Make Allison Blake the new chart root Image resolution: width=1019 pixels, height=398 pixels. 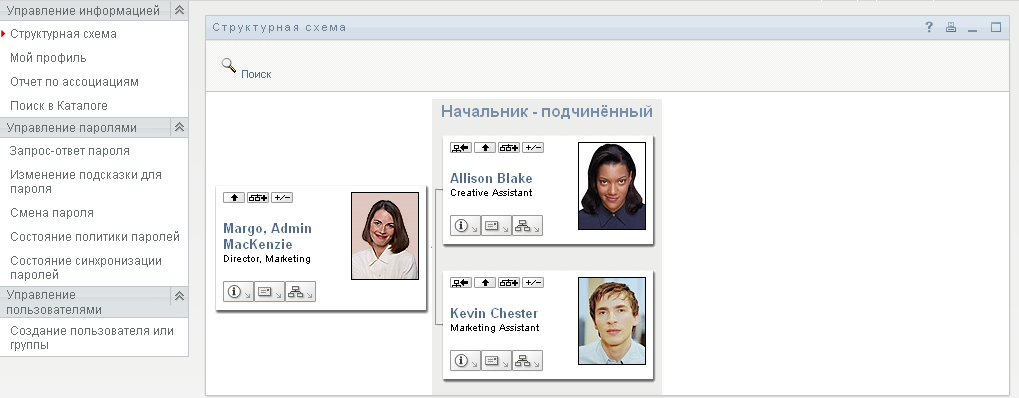[x=461, y=148]
